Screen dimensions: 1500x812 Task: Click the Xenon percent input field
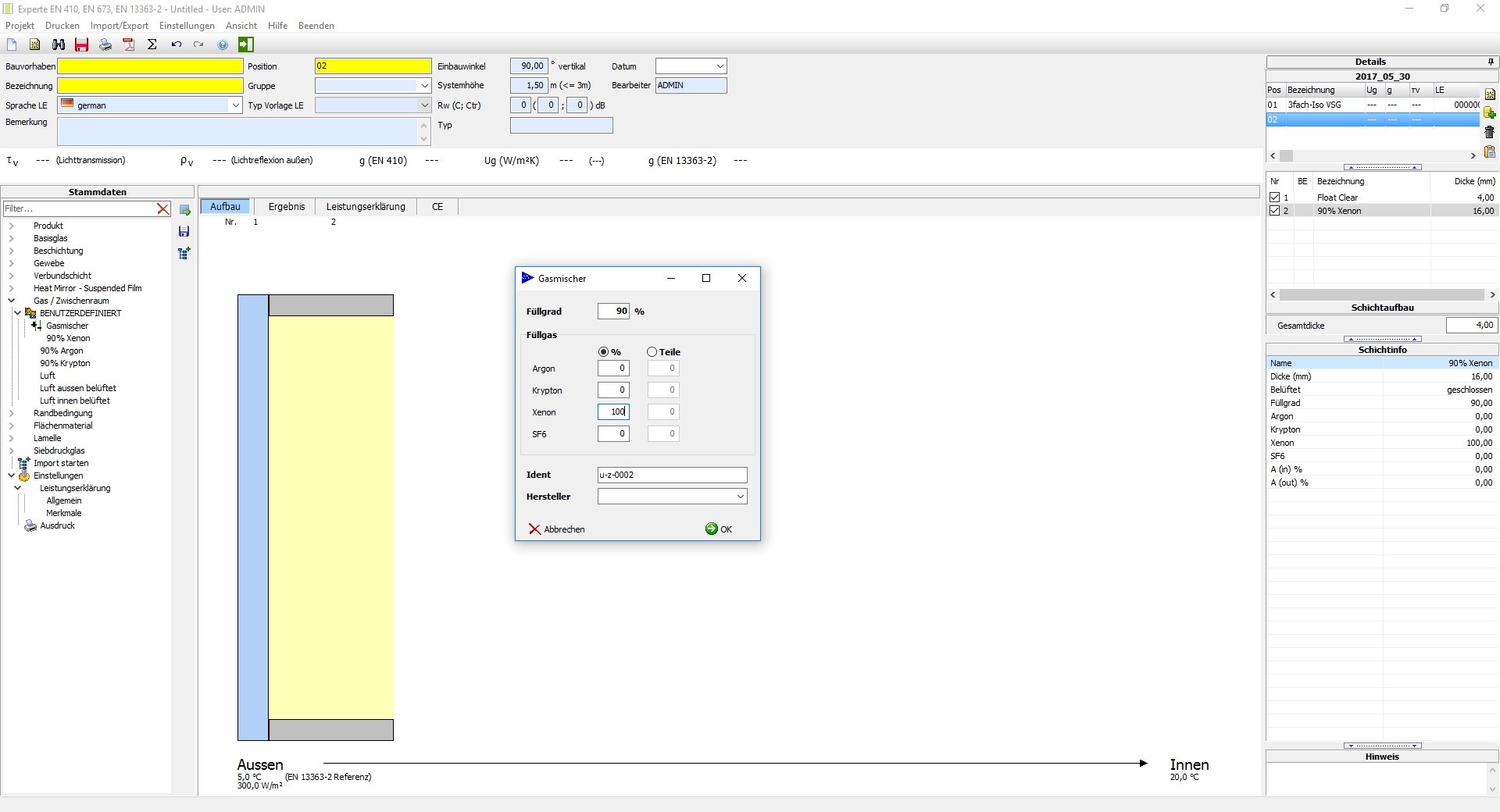click(x=613, y=411)
